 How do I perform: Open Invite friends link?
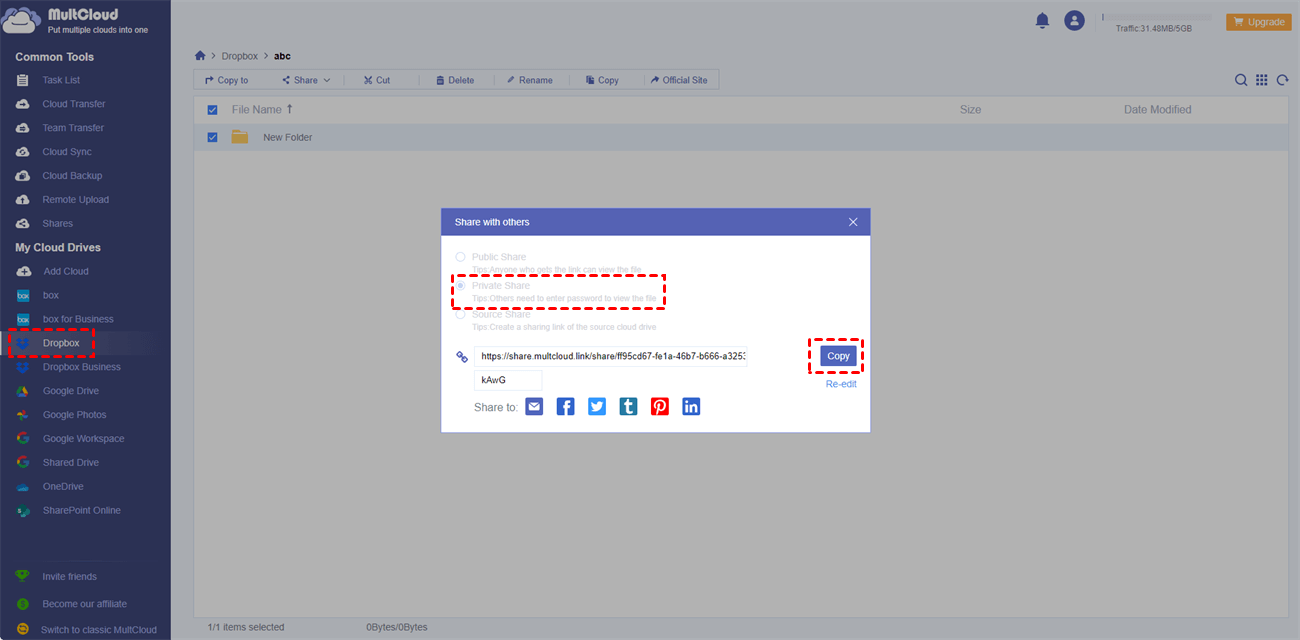69,577
